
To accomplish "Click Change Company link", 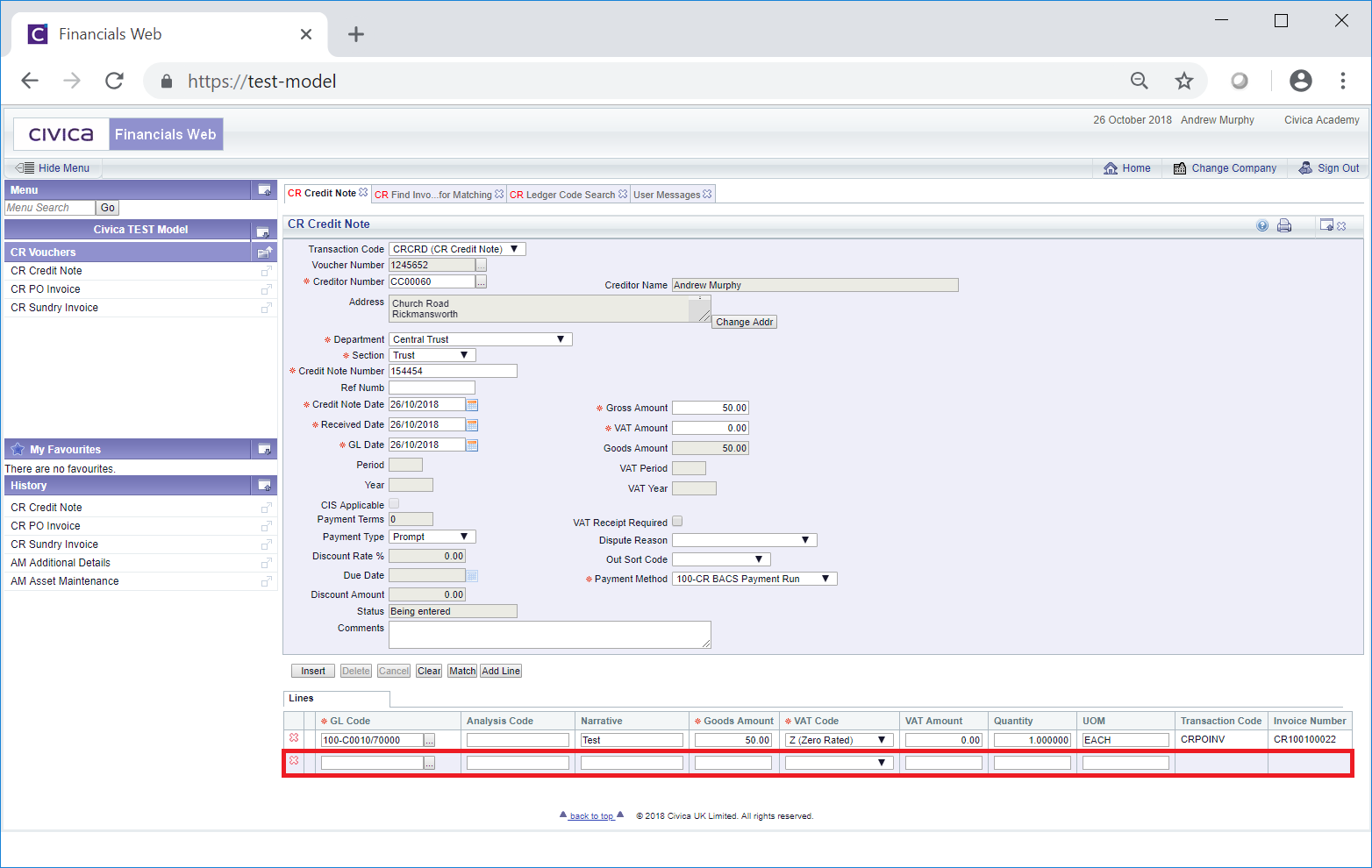I will 1225,168.
